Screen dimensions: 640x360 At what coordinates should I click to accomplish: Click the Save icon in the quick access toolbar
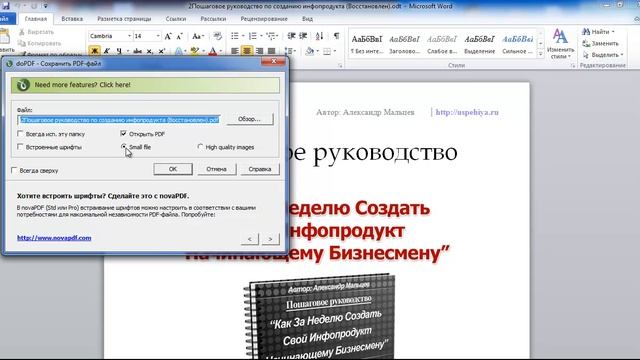pos(6,6)
